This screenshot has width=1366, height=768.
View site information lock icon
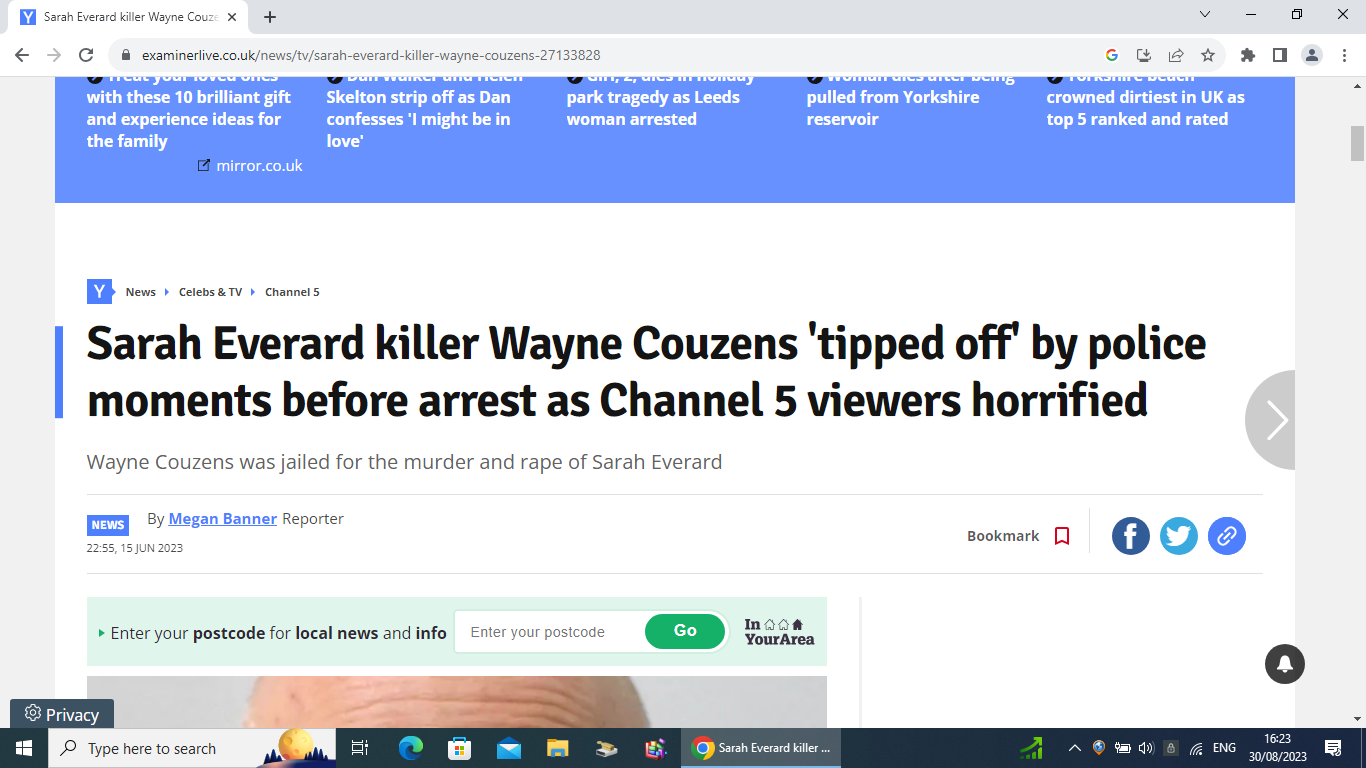pos(126,55)
